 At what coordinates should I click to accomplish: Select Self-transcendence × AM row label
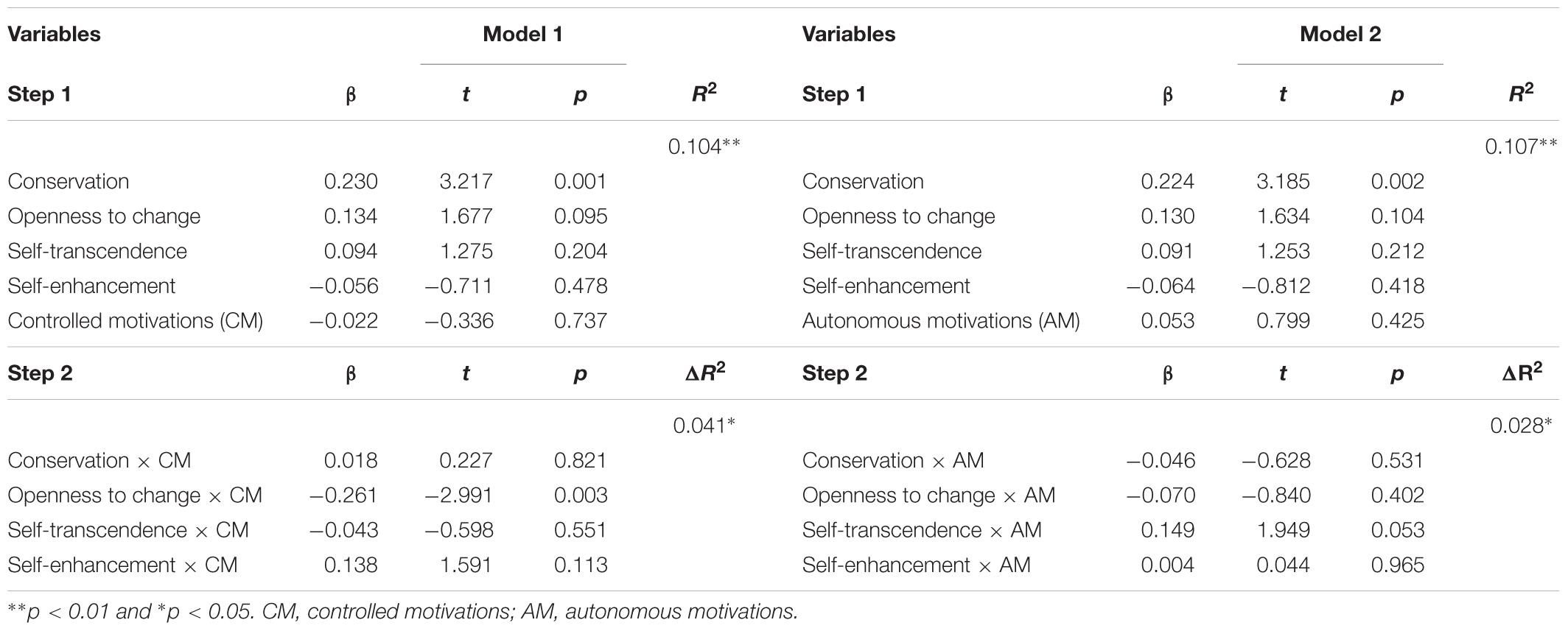click(x=922, y=530)
